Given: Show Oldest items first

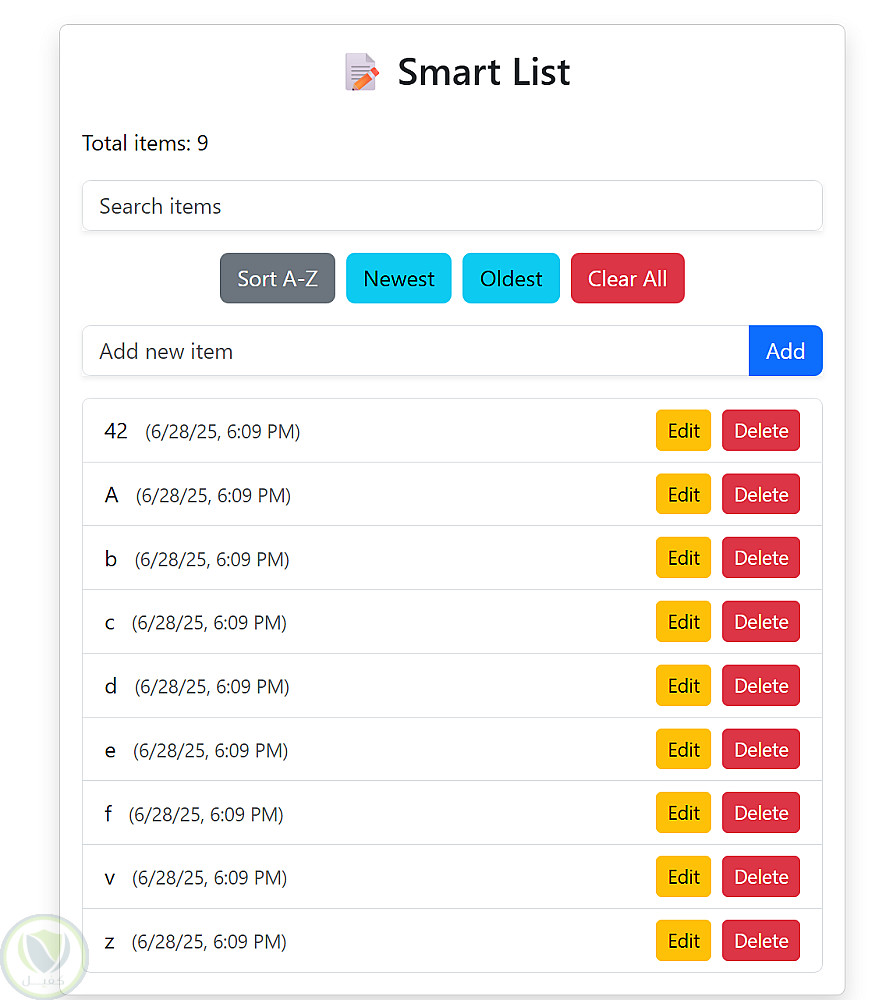Looking at the screenshot, I should coord(511,279).
